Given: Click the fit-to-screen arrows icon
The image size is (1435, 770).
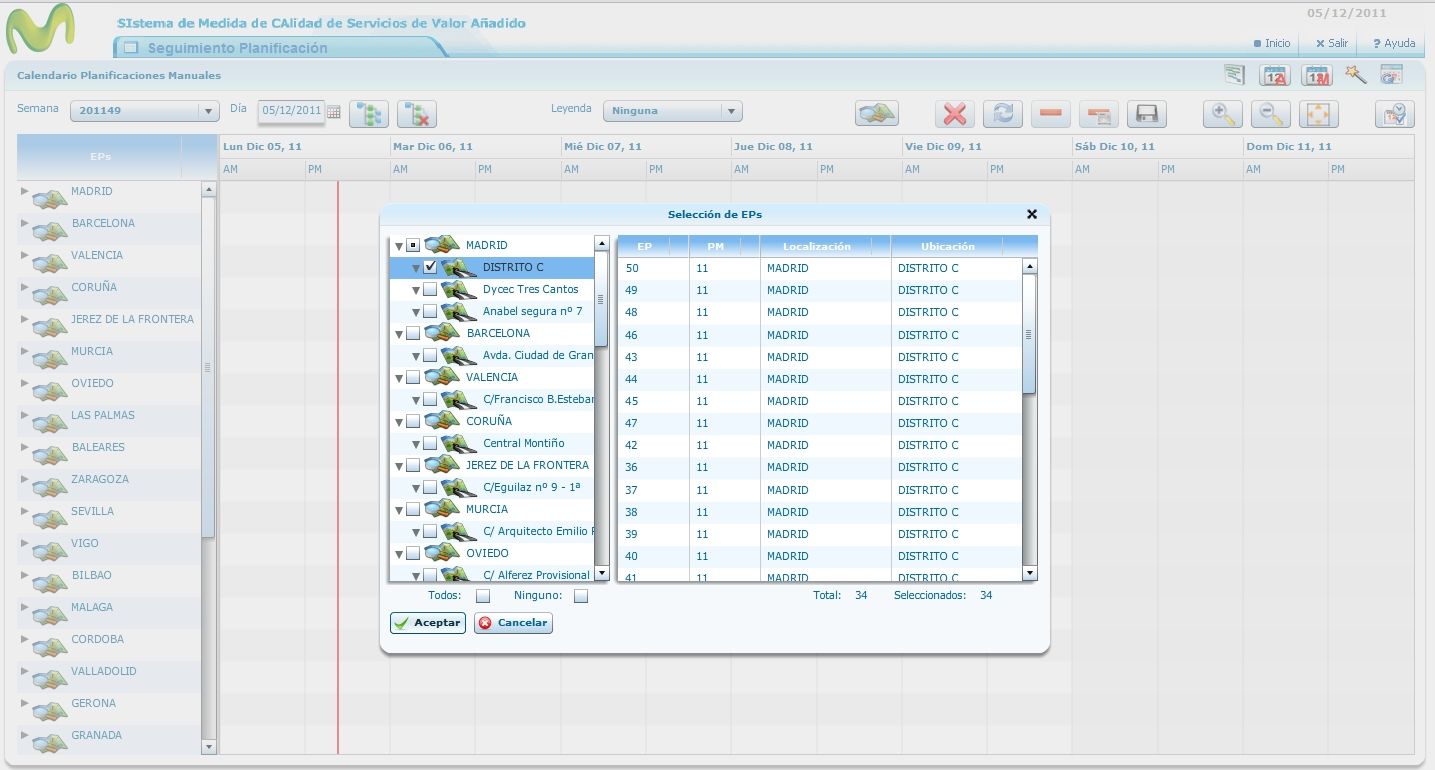Looking at the screenshot, I should click(1318, 114).
